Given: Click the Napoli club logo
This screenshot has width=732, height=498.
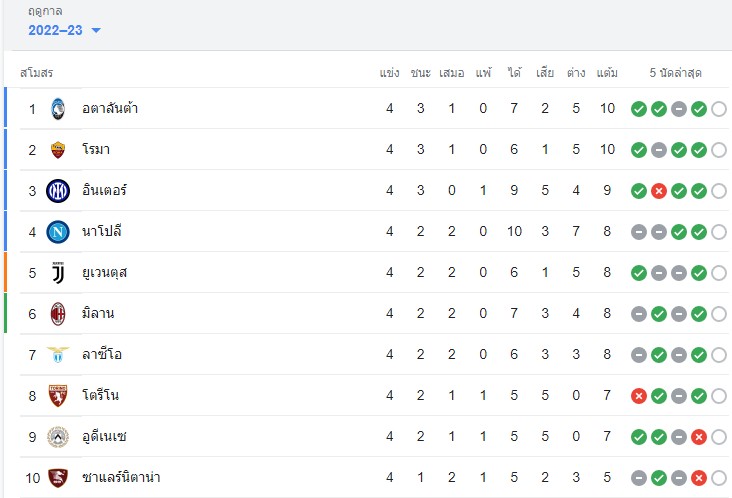Looking at the screenshot, I should point(58,232).
